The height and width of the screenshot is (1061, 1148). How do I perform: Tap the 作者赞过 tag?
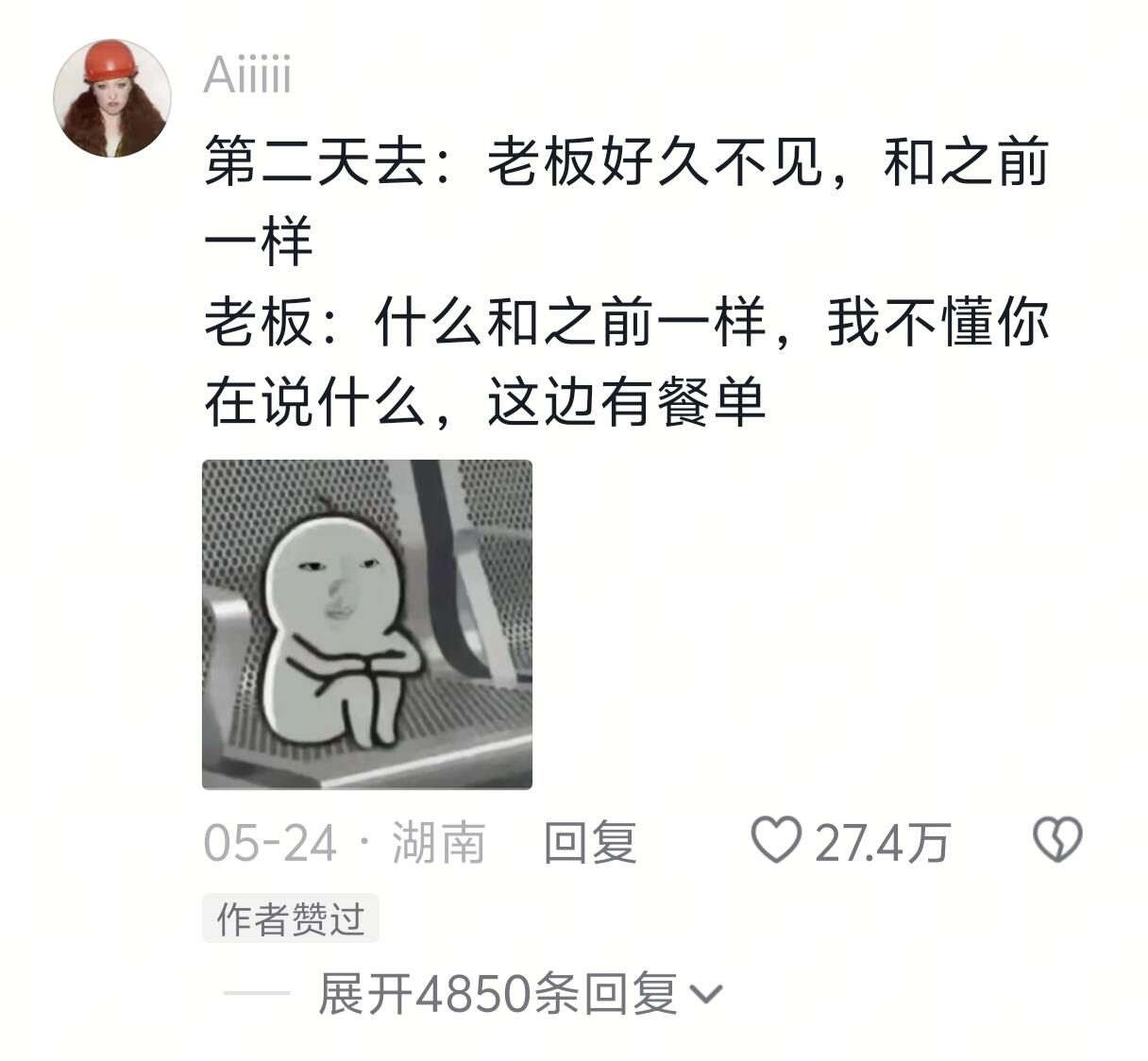tap(291, 918)
